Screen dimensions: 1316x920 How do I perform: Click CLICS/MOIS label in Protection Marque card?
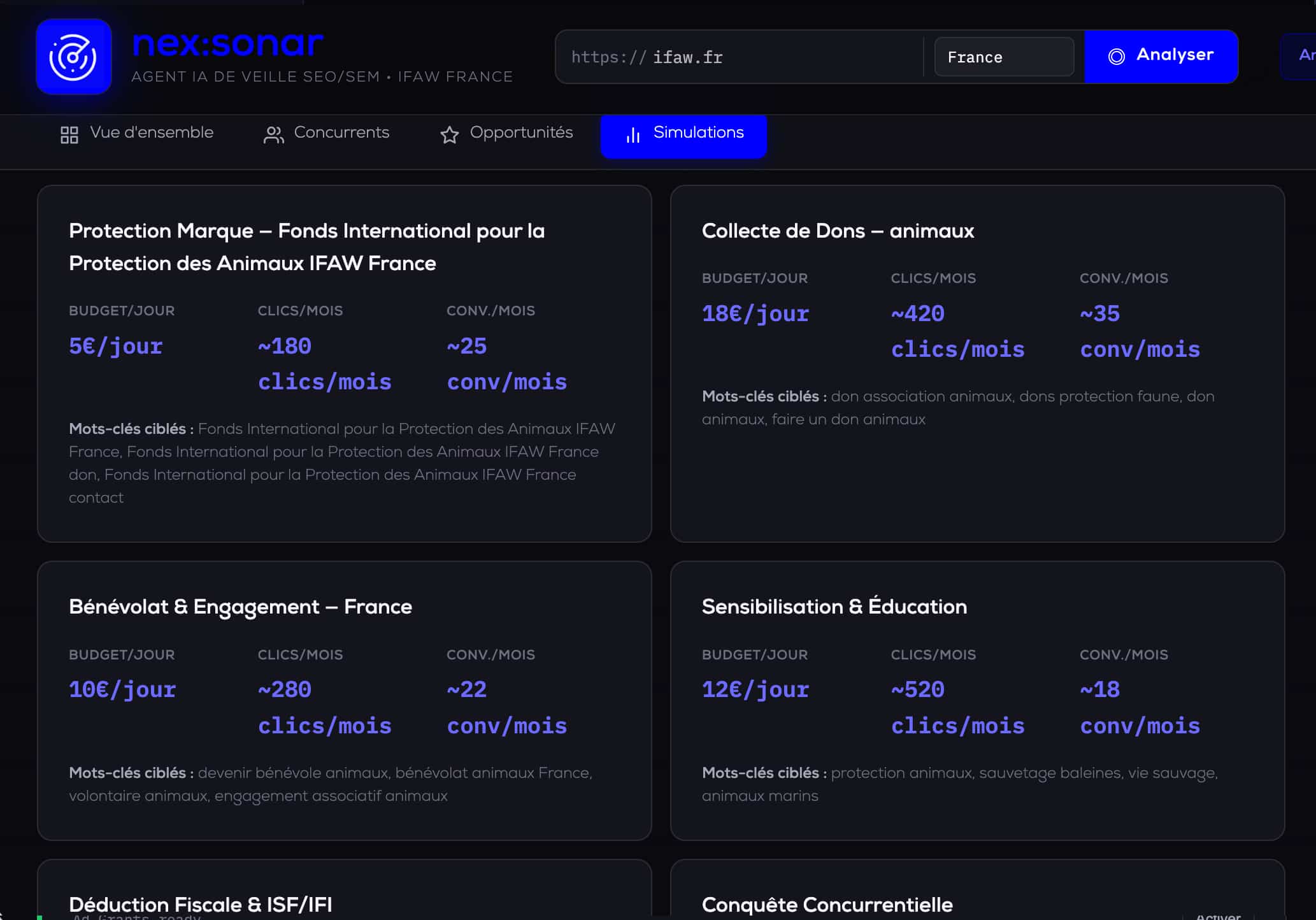(x=300, y=311)
